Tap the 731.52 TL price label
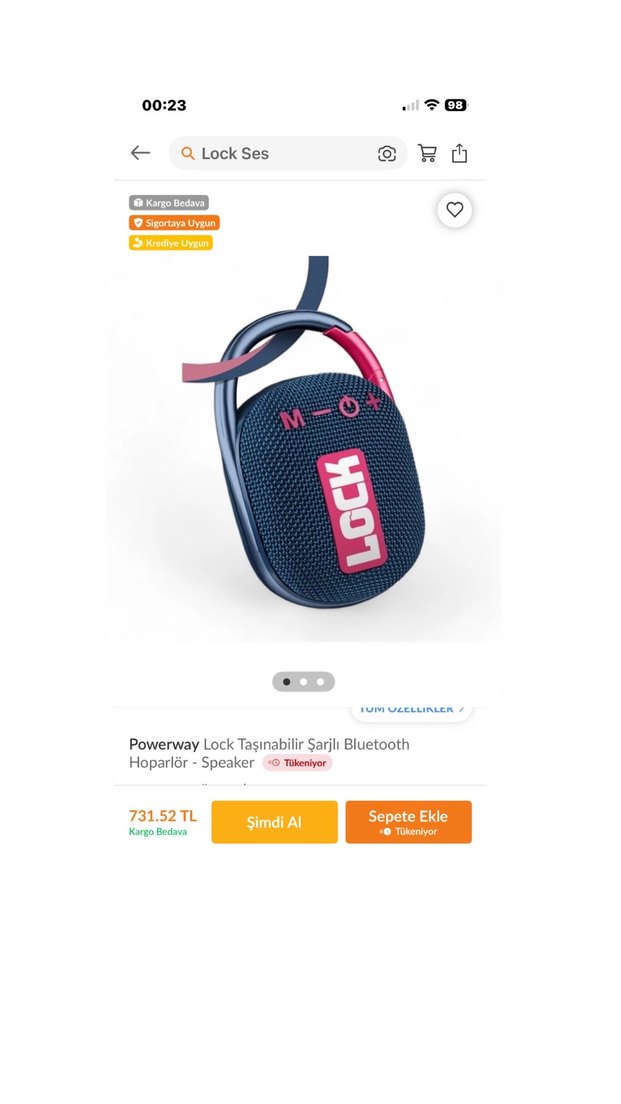 point(163,816)
